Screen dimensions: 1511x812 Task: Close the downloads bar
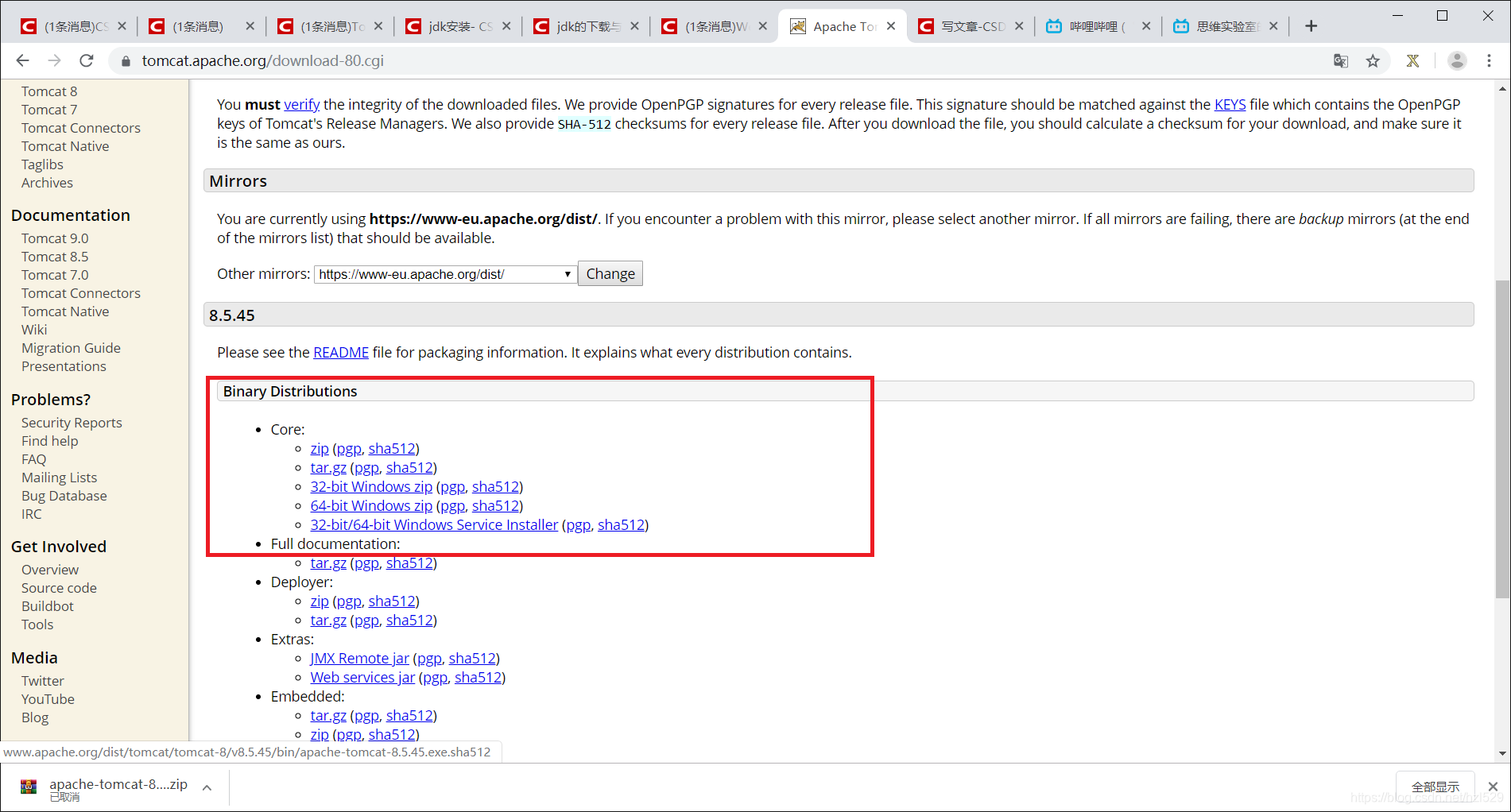click(x=1493, y=787)
